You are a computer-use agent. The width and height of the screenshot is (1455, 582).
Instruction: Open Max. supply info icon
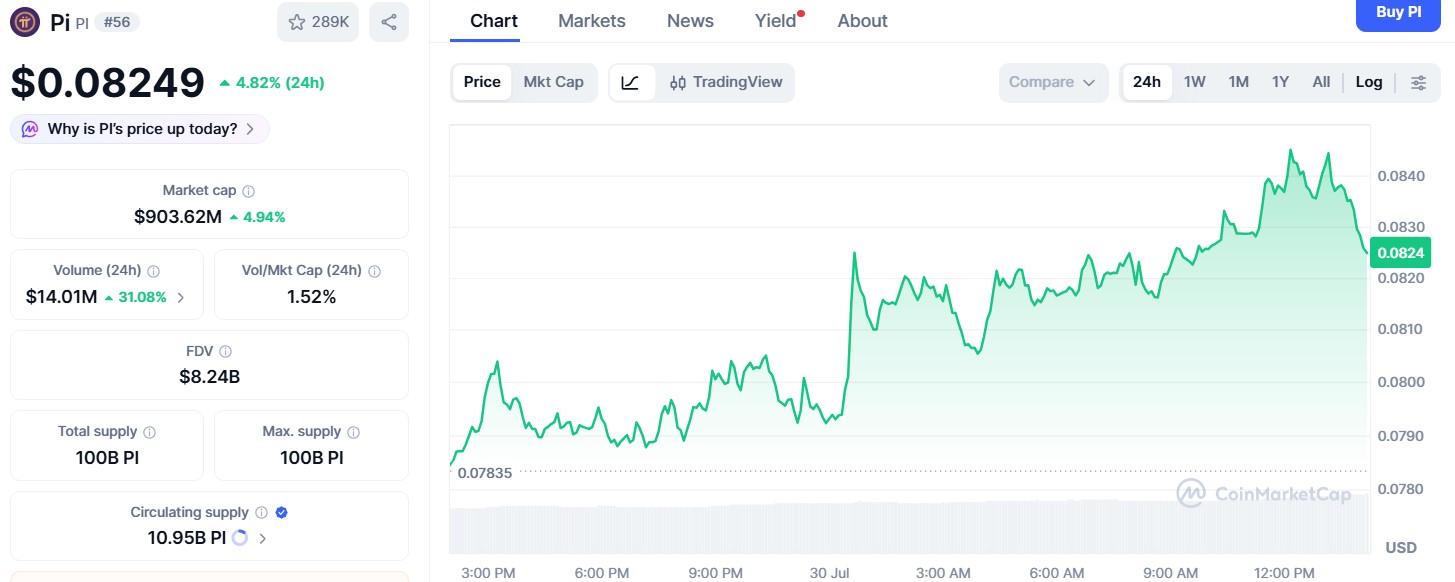tap(354, 433)
